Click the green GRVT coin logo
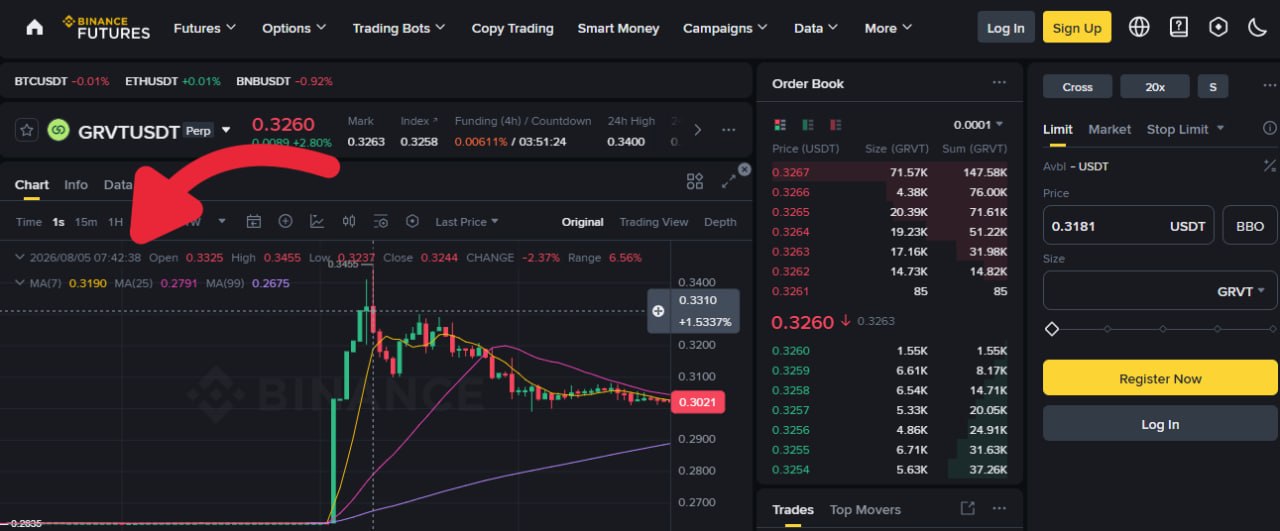 [58, 130]
